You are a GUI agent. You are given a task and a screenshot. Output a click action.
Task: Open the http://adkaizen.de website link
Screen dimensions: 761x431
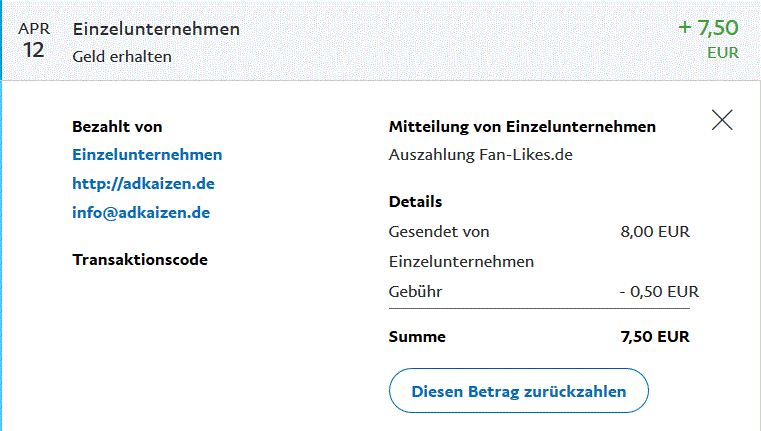143,184
